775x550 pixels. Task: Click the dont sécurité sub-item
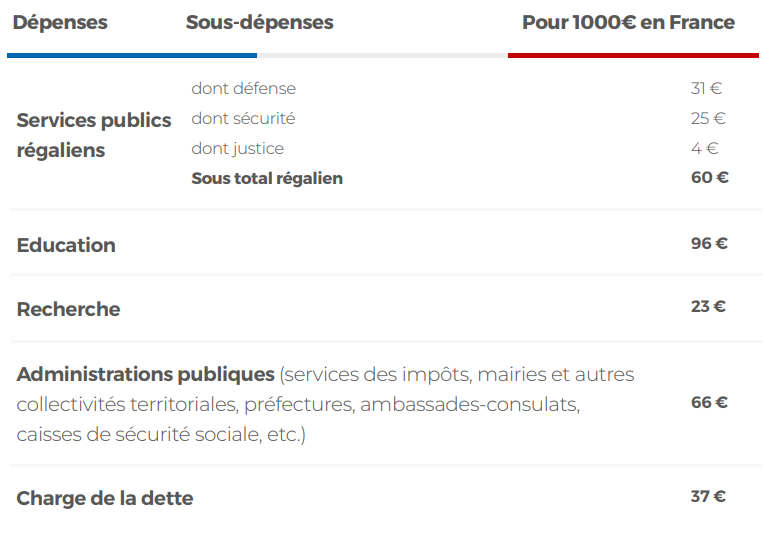(x=243, y=119)
